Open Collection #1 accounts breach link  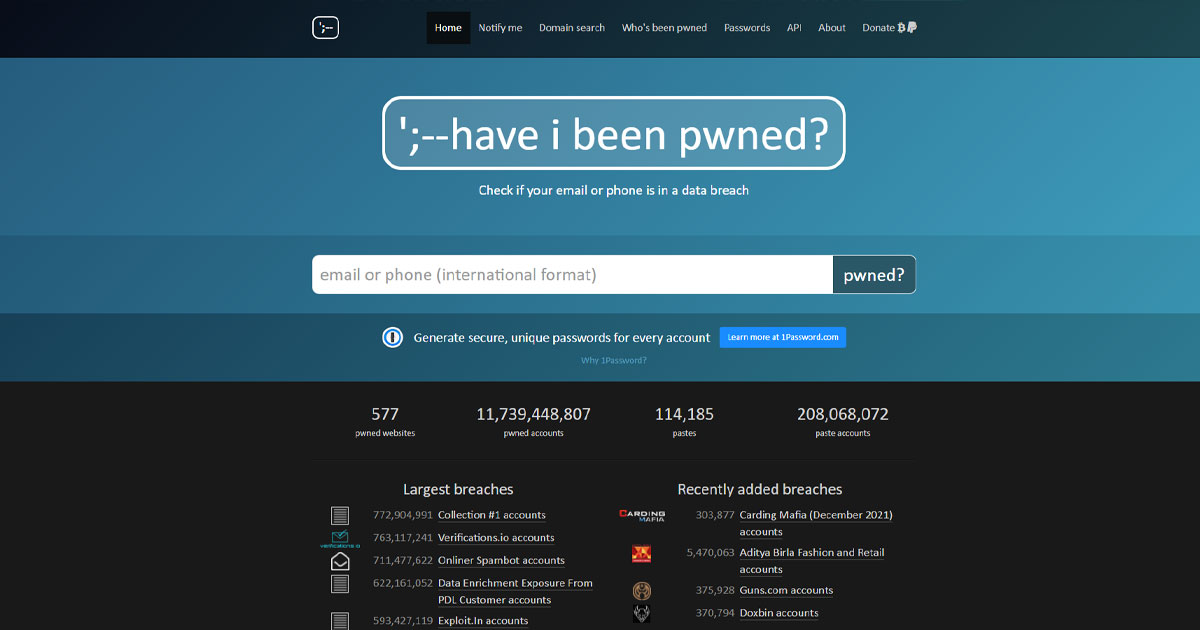pos(492,515)
